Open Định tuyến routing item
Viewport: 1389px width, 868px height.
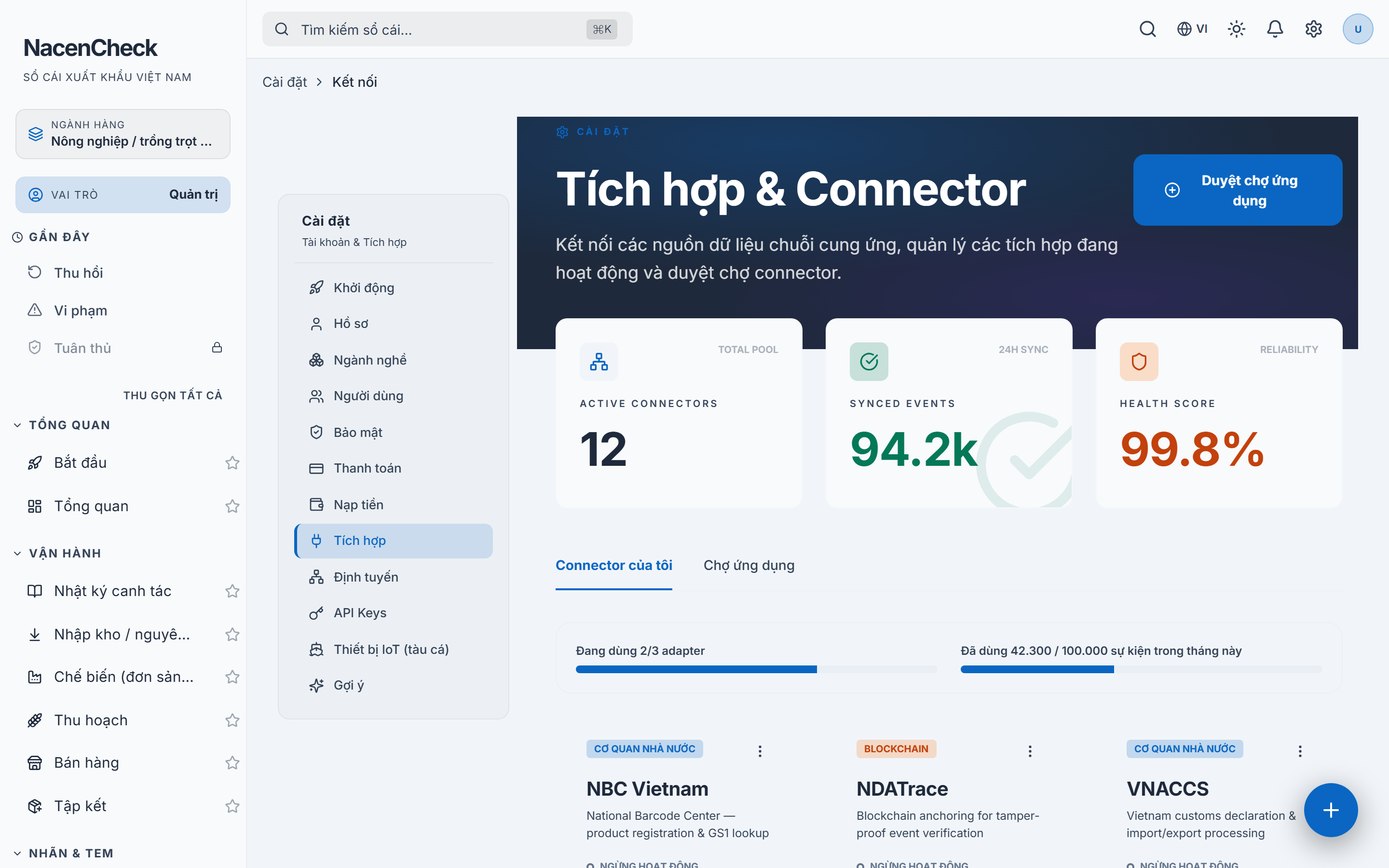click(x=394, y=577)
